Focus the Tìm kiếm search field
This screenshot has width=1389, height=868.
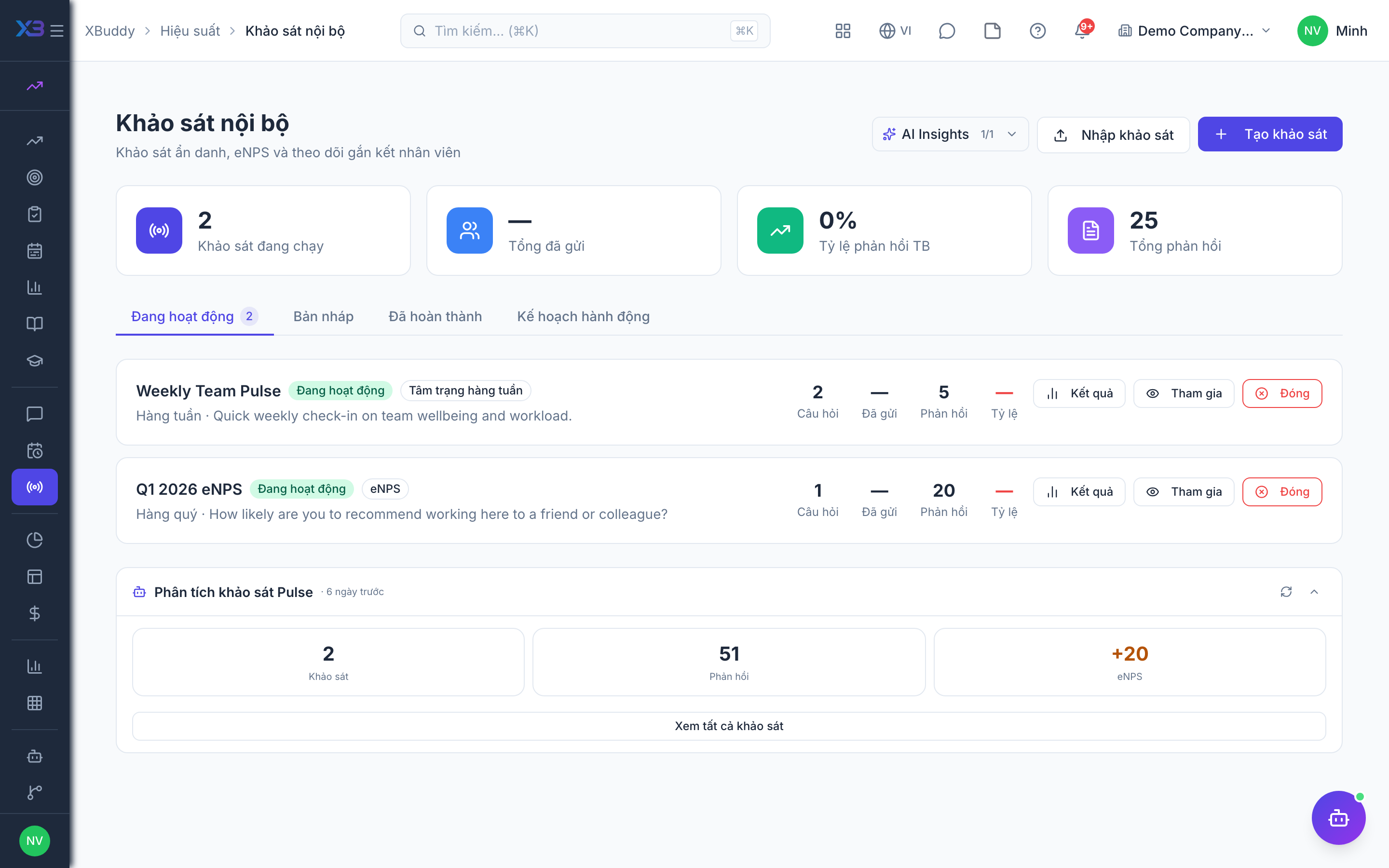[585, 30]
